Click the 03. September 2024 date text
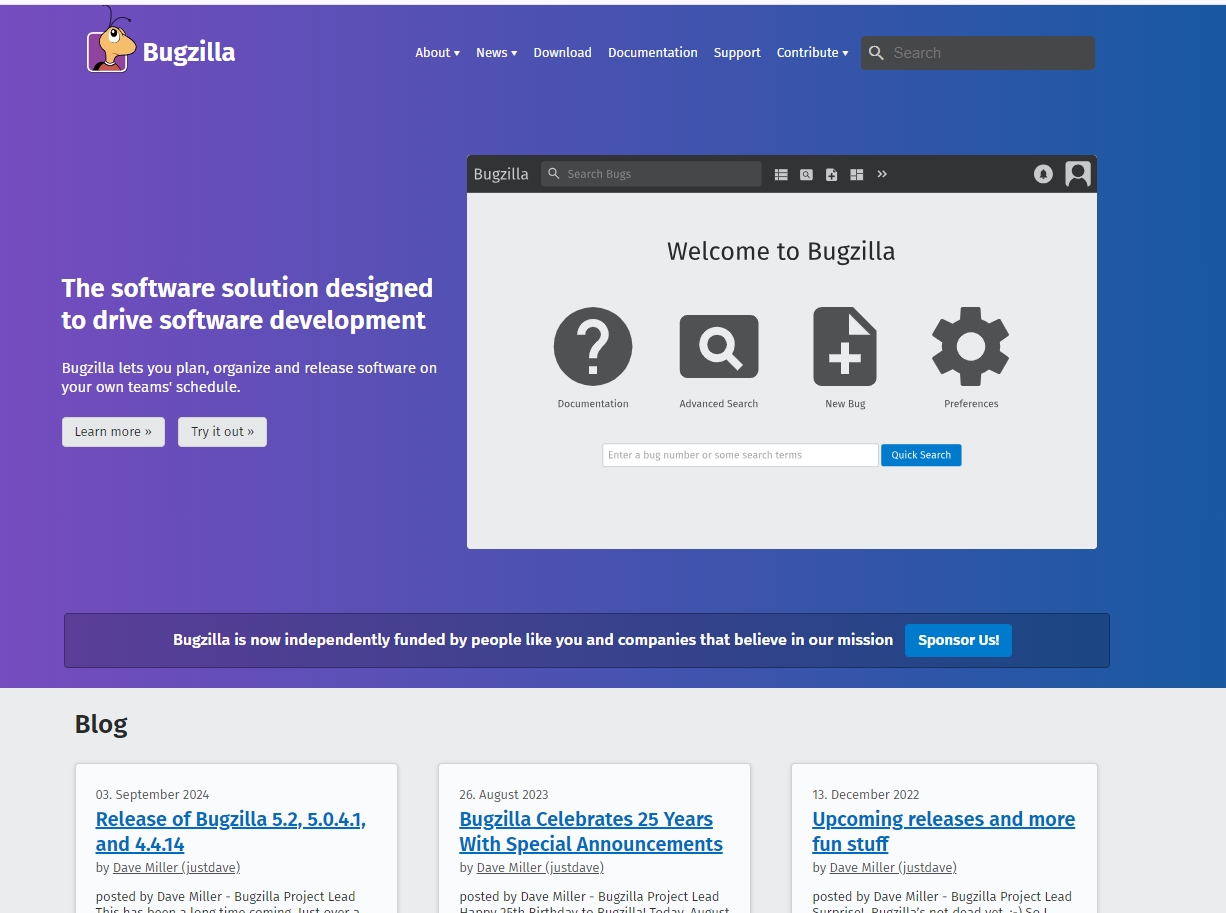The height and width of the screenshot is (913, 1226). 152,795
